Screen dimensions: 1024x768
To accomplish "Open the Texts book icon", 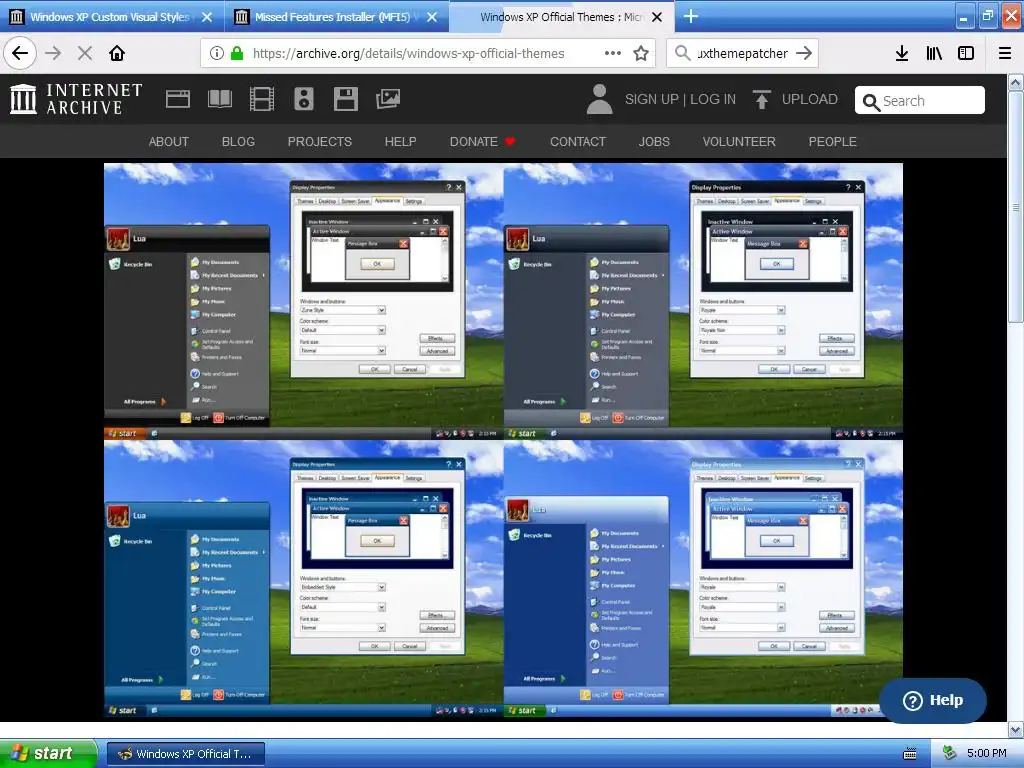I will [219, 99].
